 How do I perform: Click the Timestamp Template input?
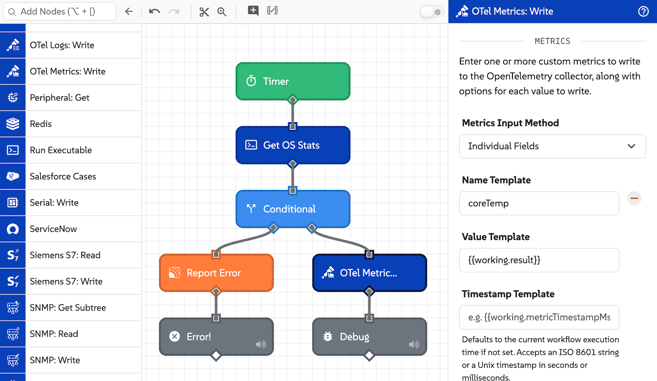(539, 317)
